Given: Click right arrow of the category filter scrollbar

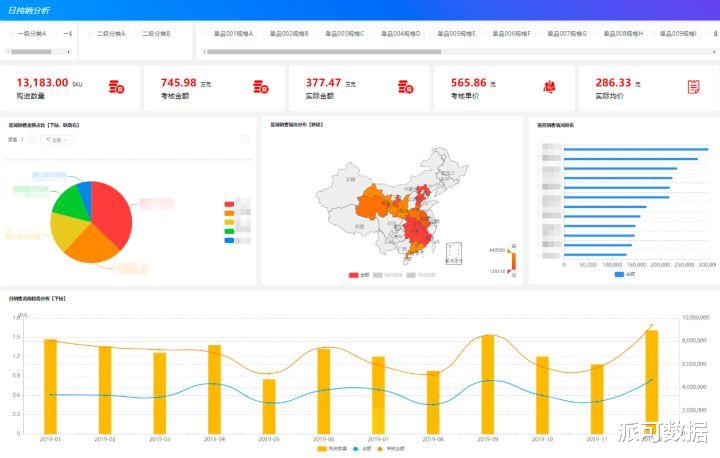Looking at the screenshot, I should point(68,52).
